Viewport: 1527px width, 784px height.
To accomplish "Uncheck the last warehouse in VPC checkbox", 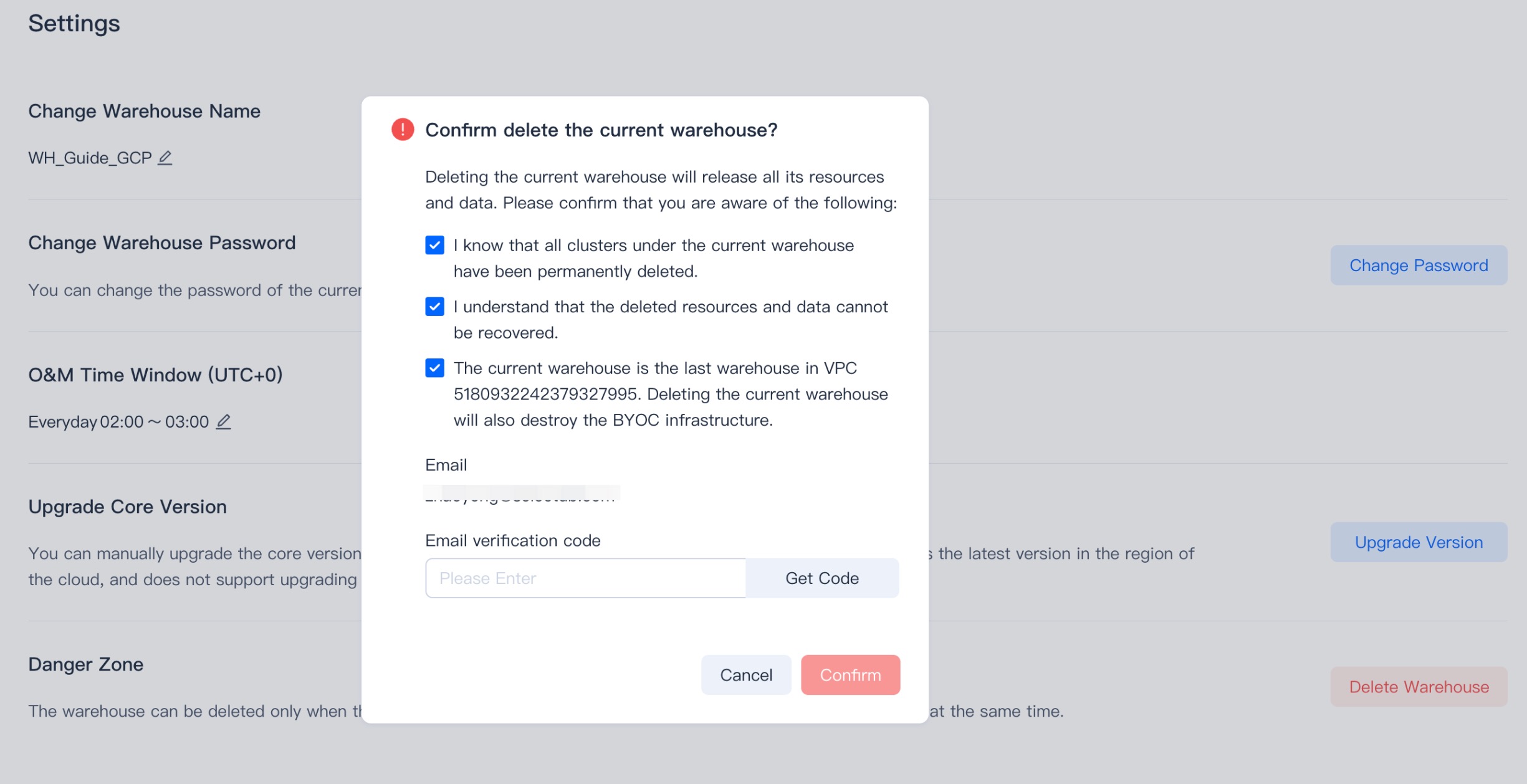I will 434,368.
